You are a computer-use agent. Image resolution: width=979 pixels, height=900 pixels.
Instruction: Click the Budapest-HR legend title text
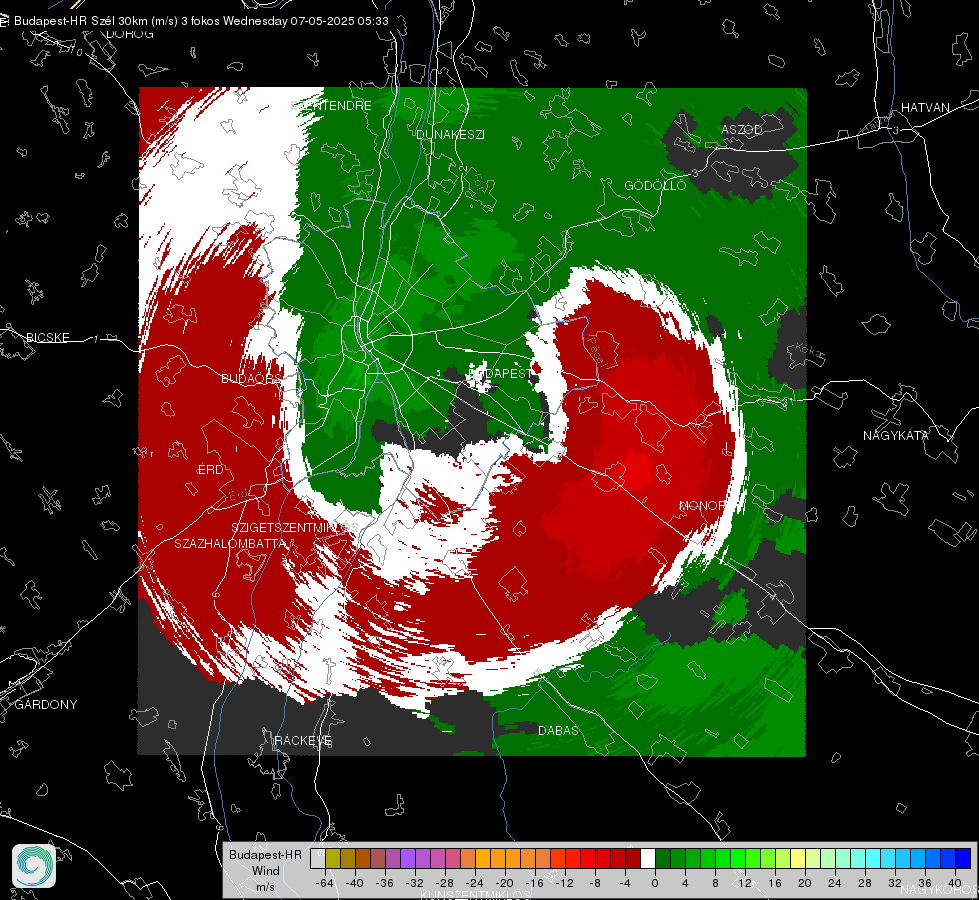click(x=265, y=855)
